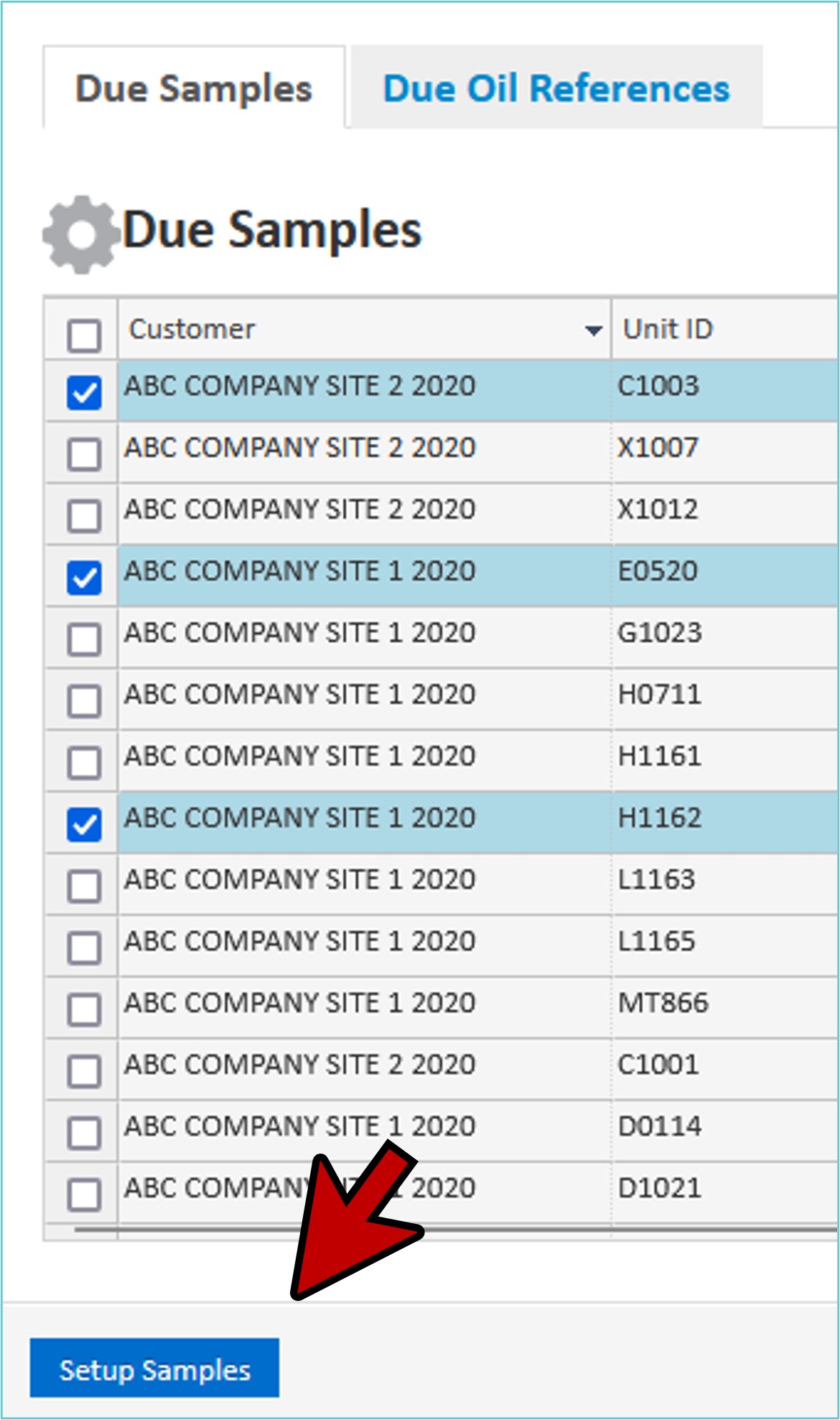
Task: Select the Due Samples tab
Action: [194, 89]
